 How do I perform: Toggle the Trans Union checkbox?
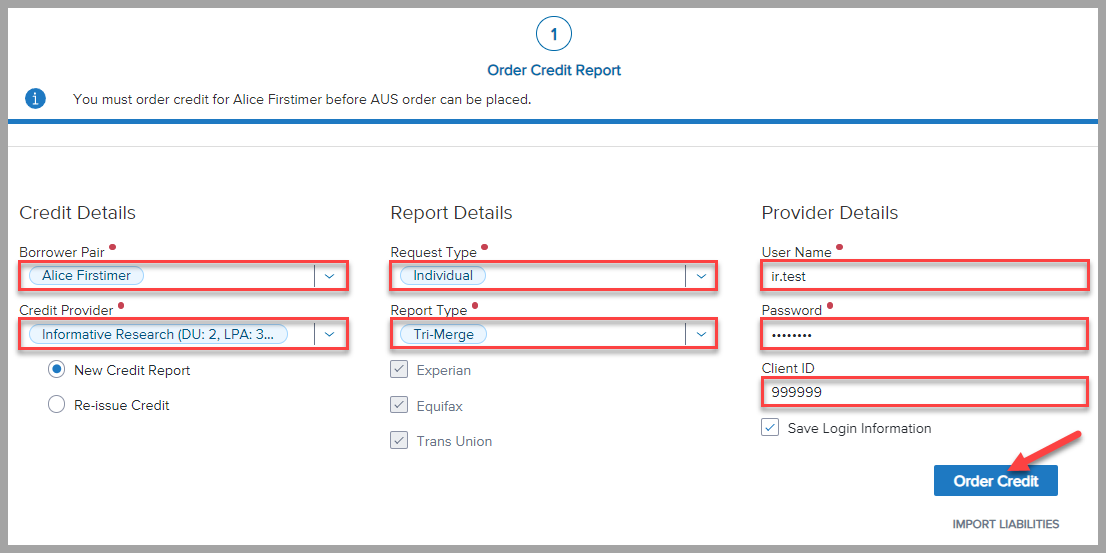coord(399,441)
